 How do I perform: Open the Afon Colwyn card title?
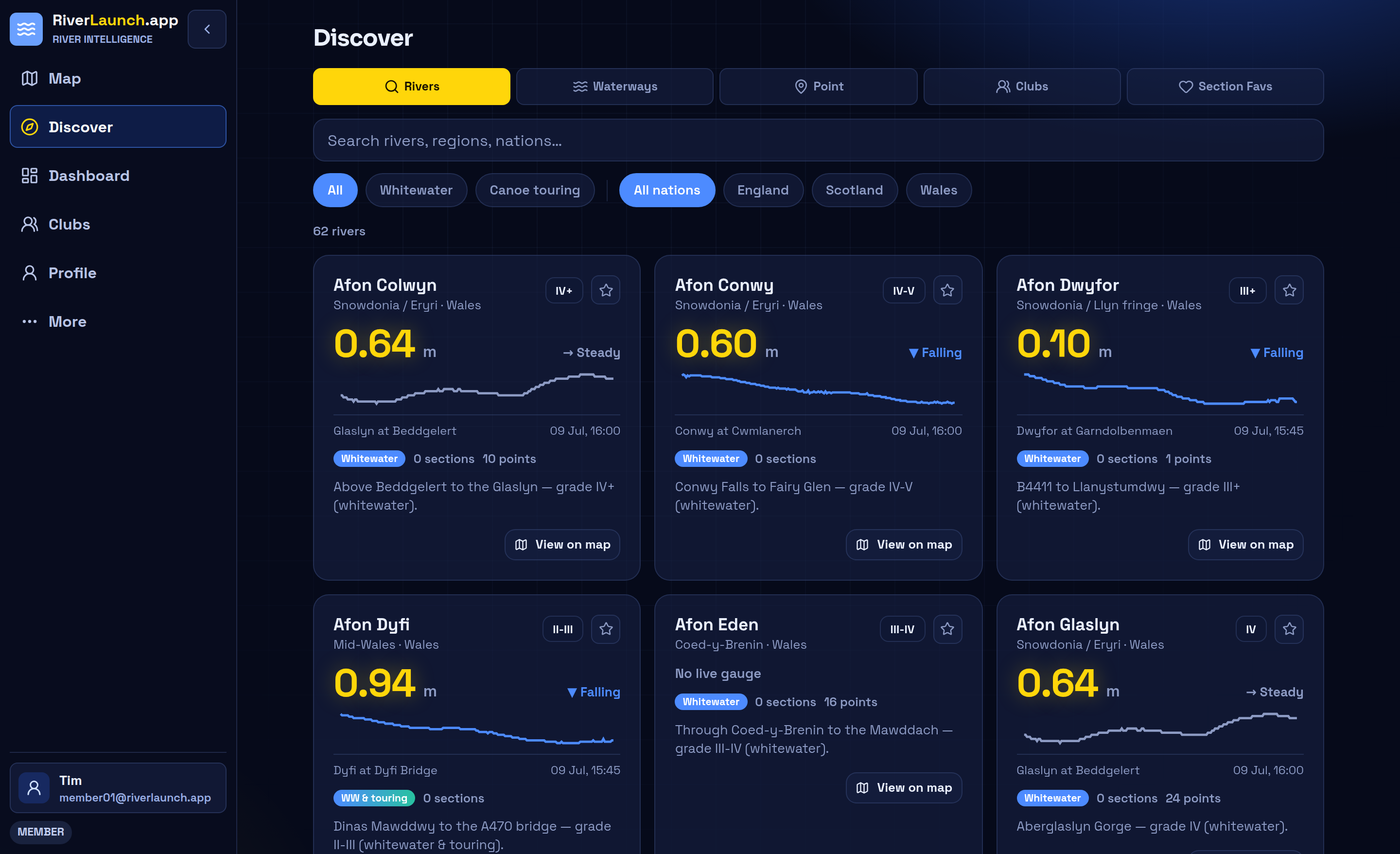(385, 285)
